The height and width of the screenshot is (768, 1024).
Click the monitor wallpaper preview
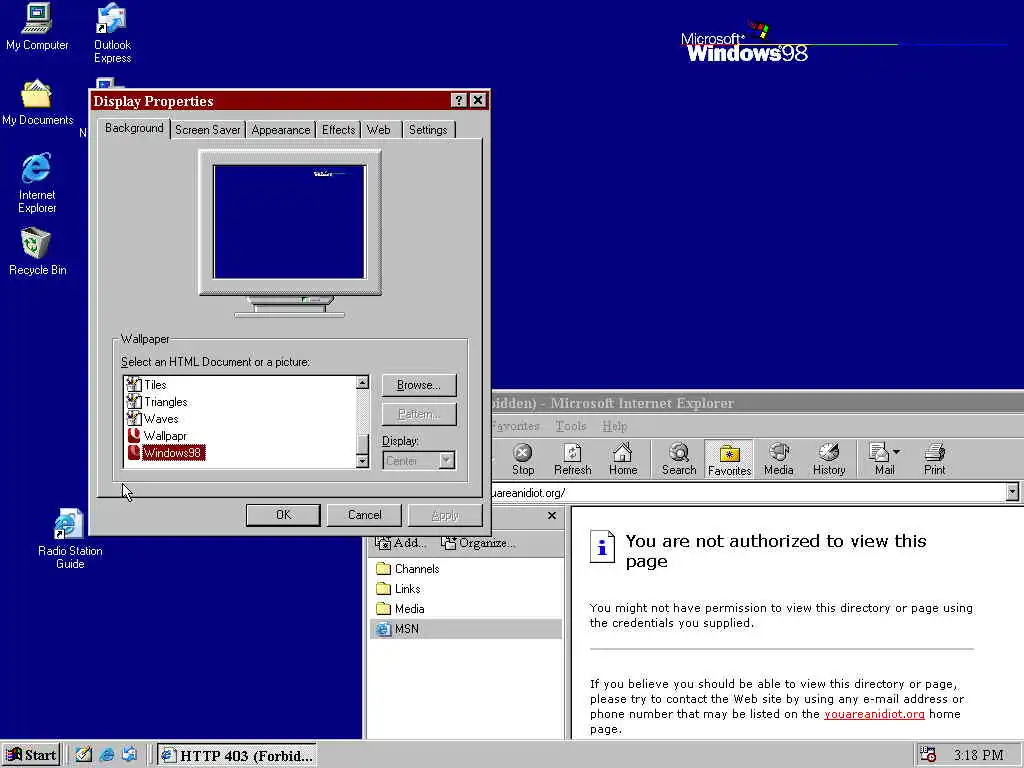[289, 222]
